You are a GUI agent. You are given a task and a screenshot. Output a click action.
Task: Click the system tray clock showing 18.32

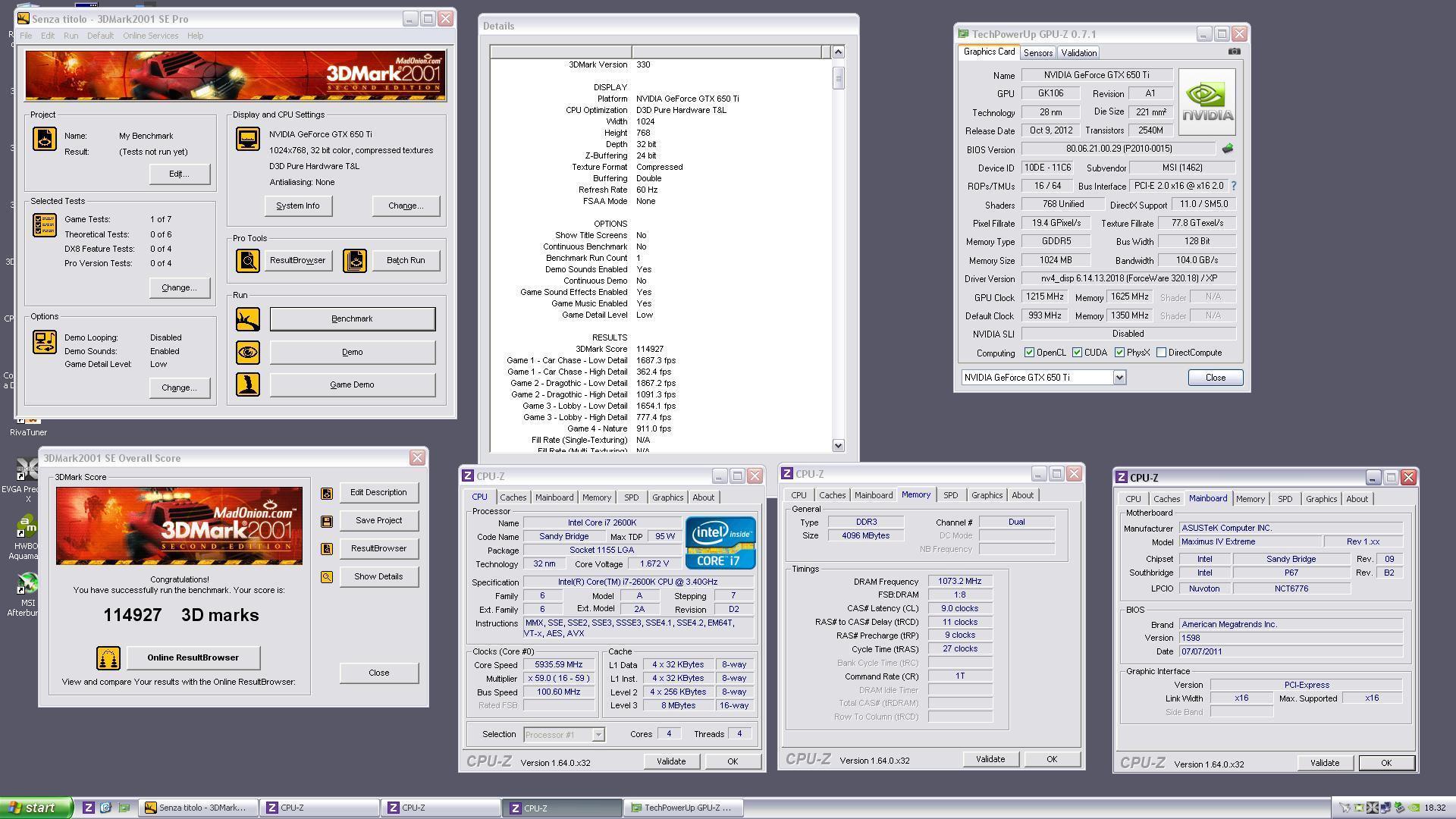coord(1435,808)
